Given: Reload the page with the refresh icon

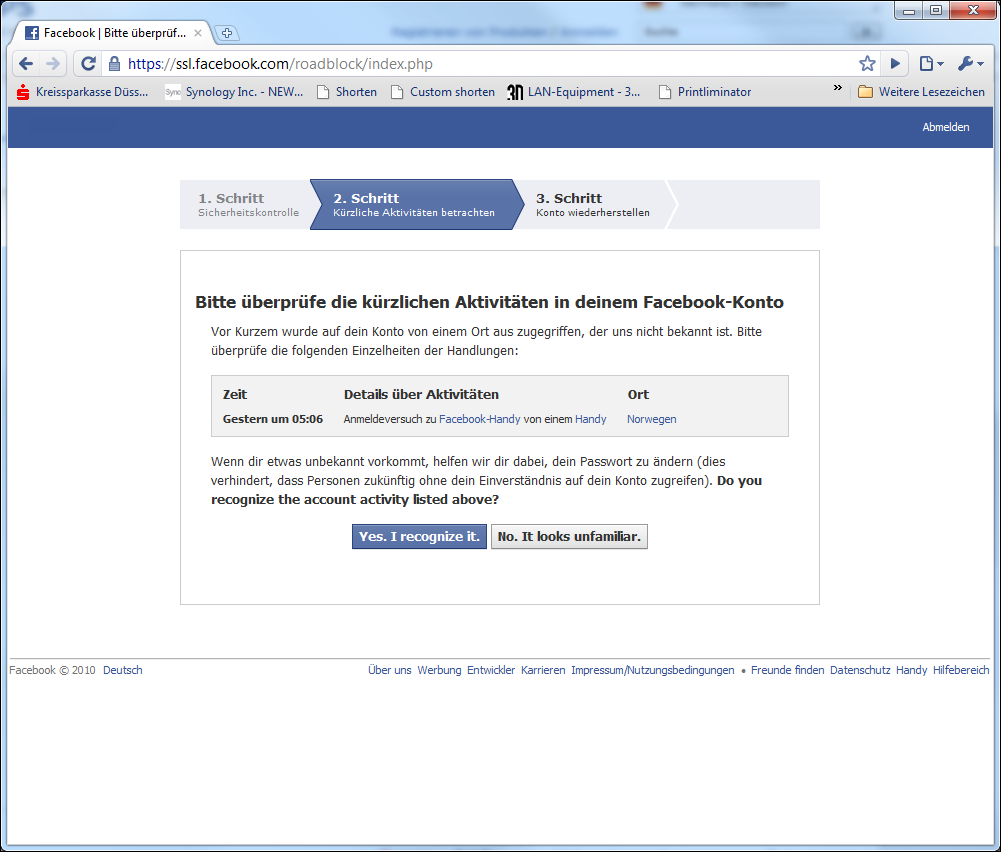Looking at the screenshot, I should [88, 64].
